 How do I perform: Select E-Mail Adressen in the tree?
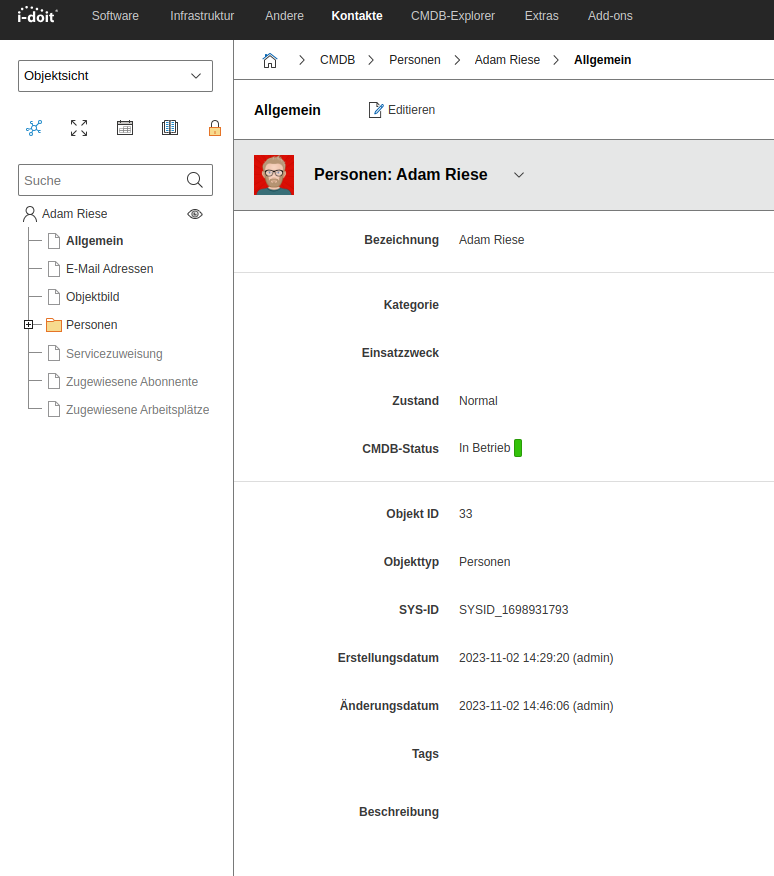[x=109, y=269]
